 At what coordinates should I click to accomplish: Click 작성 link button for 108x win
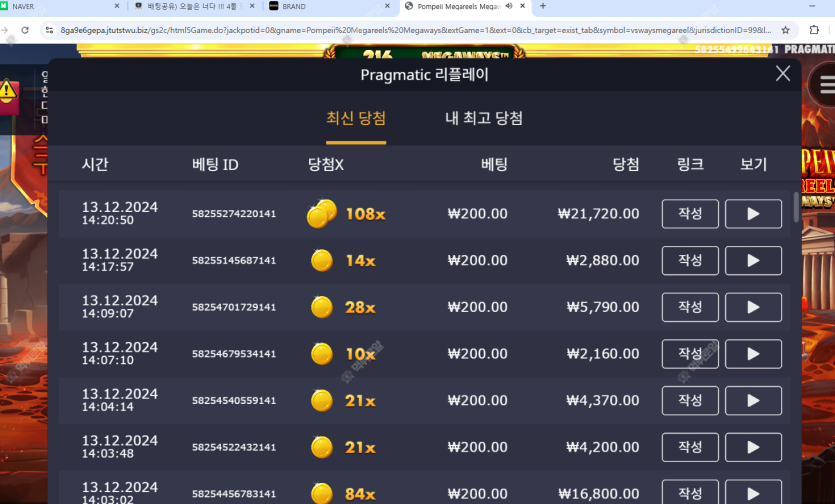(690, 214)
